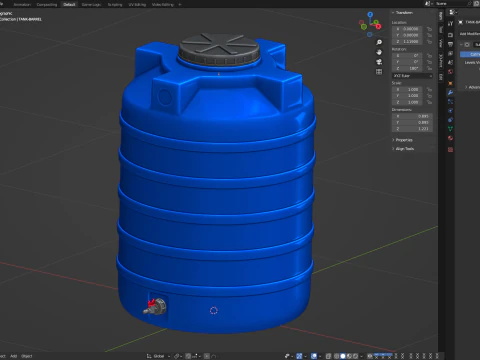Toggle lock on Location Z
The width and height of the screenshot is (480, 360).
(x=429, y=42)
